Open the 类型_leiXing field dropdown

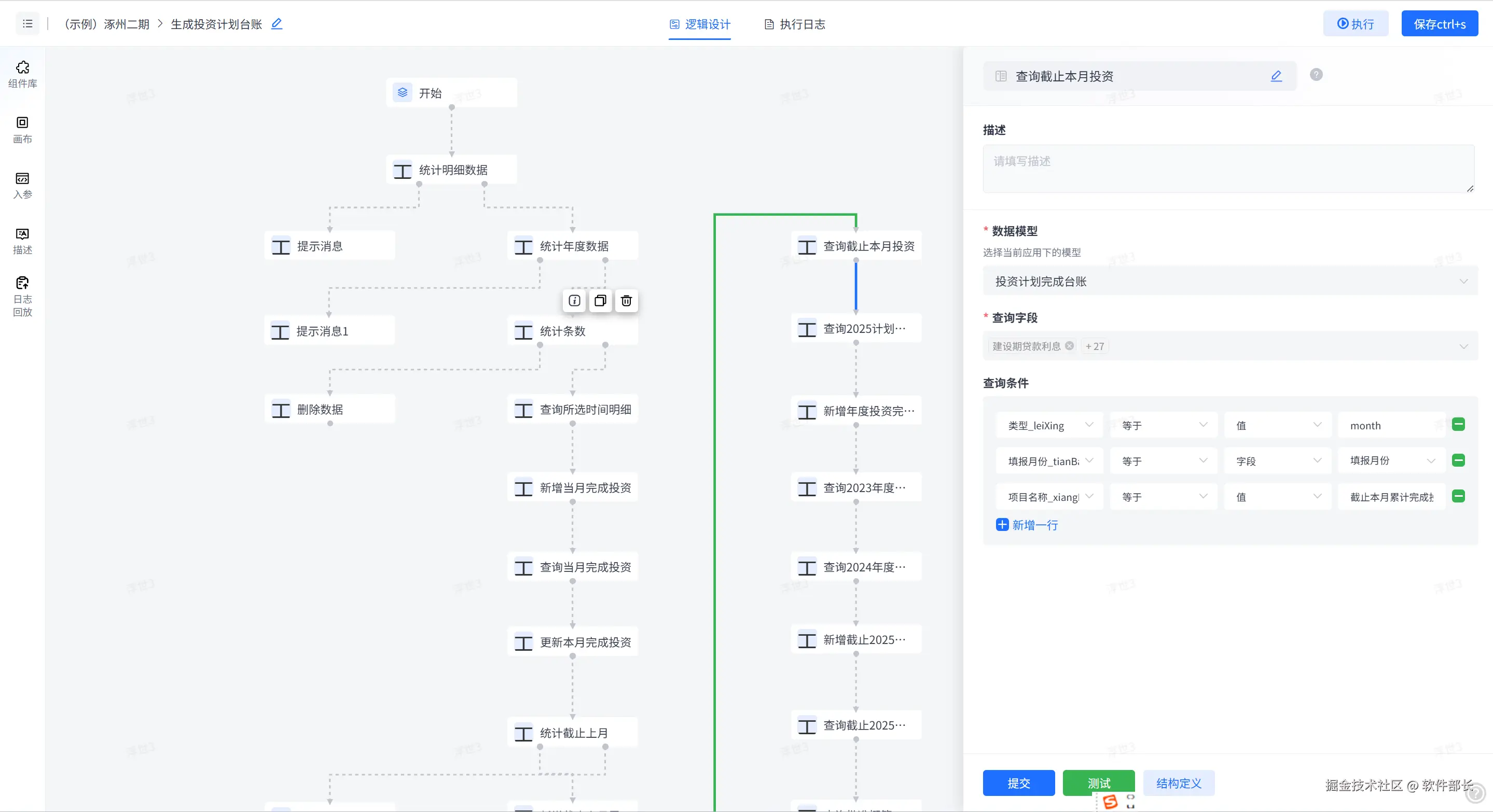tap(1049, 425)
